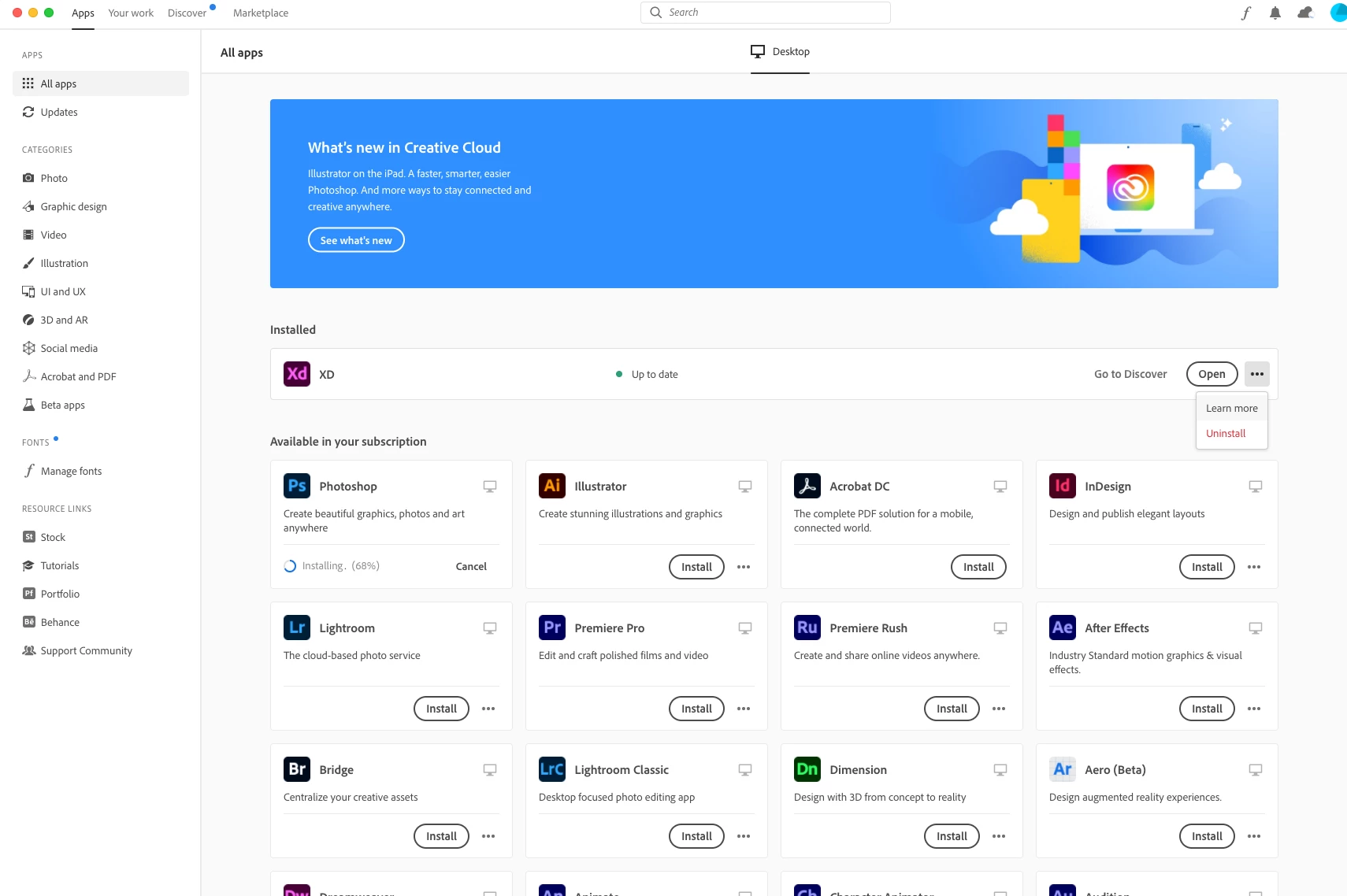Open the Behance resource link

coord(101,622)
